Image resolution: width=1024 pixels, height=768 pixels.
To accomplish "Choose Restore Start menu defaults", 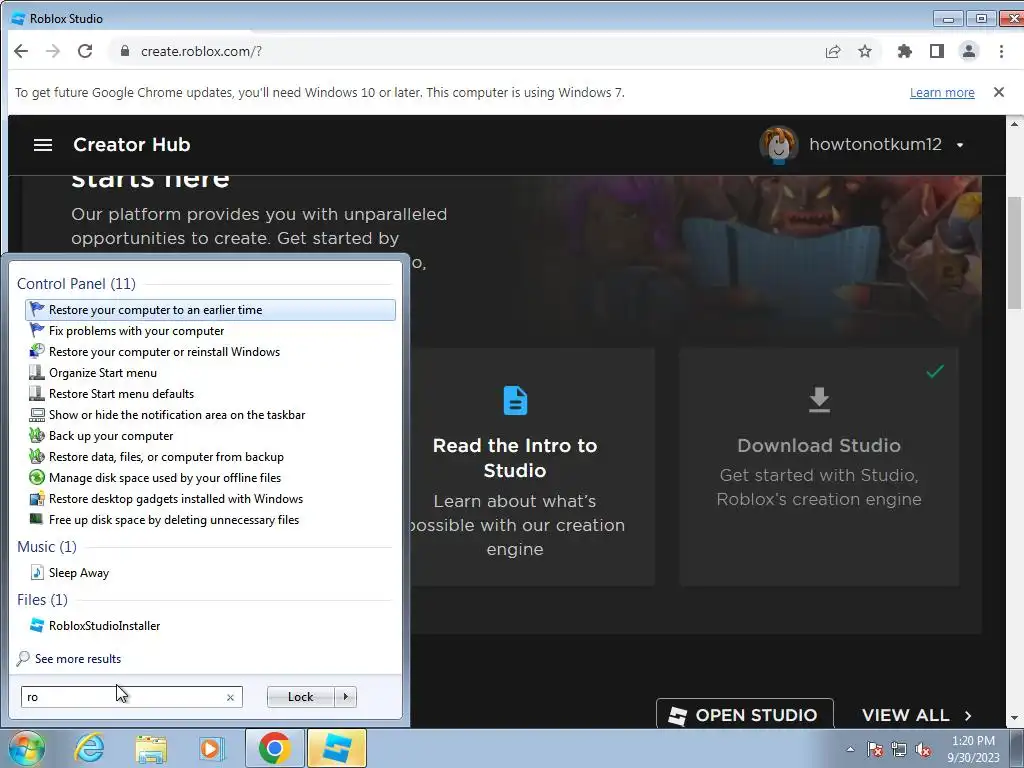I will [210, 393].
